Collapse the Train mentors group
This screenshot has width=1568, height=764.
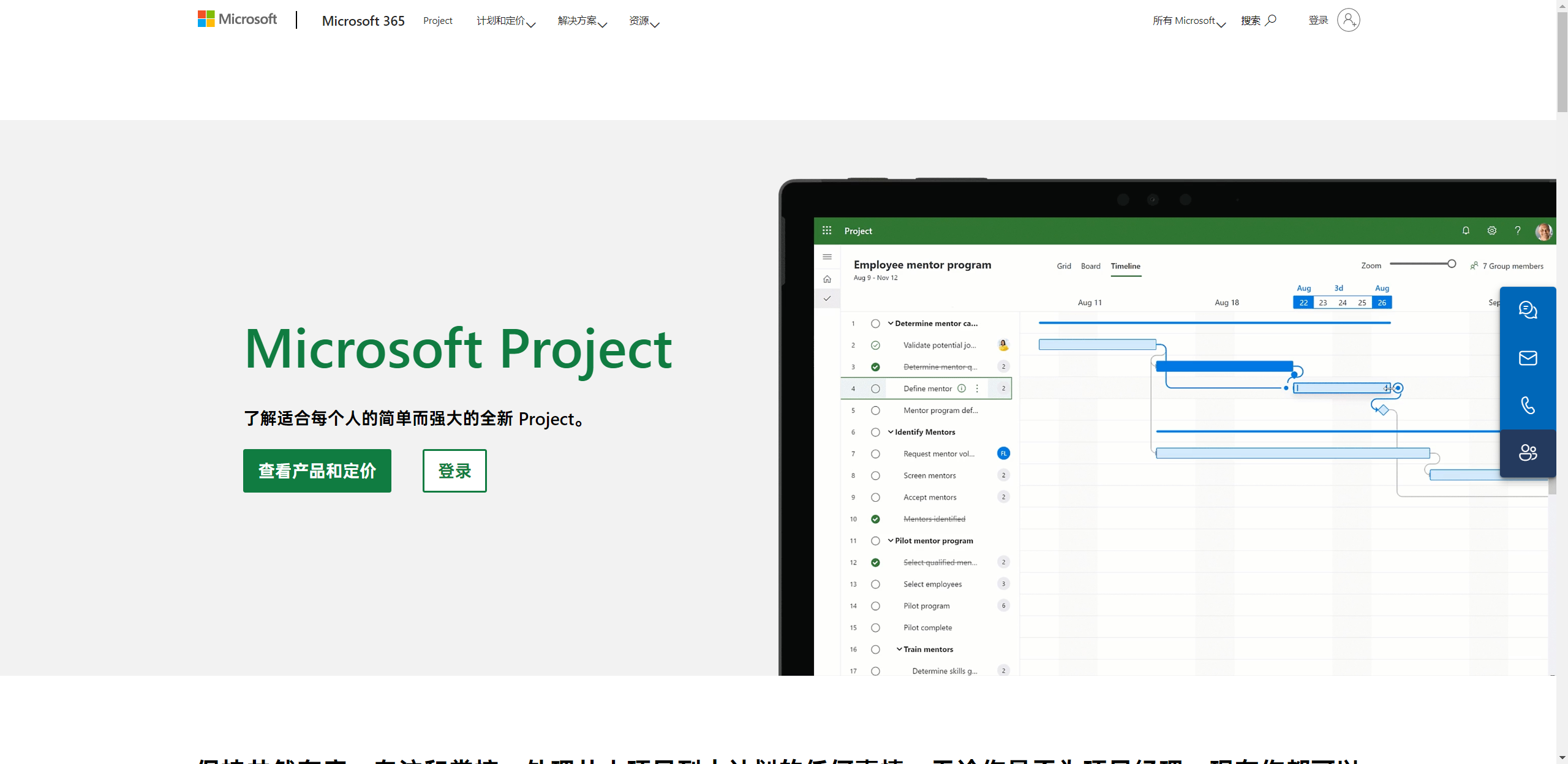(x=899, y=649)
